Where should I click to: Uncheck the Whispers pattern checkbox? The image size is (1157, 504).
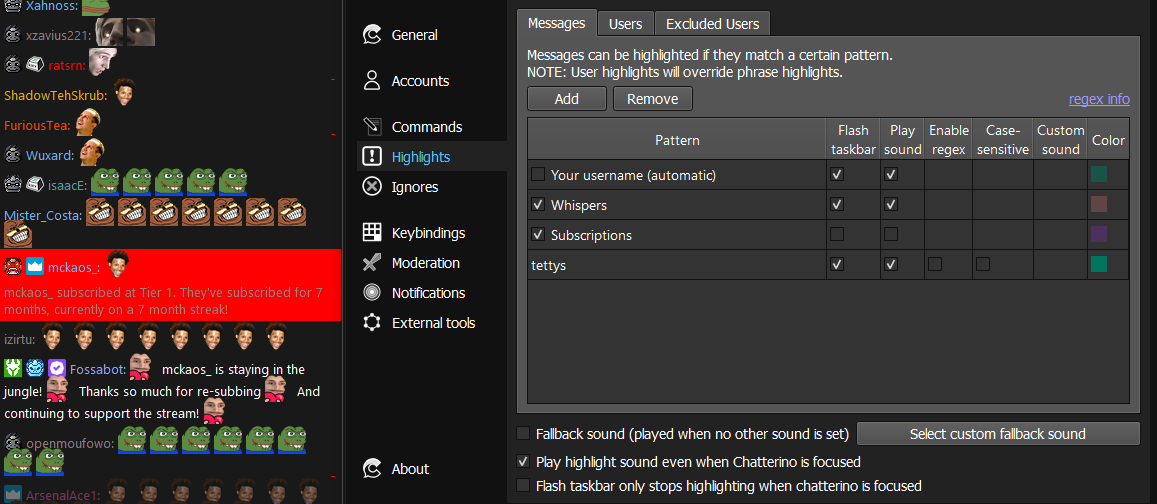(x=538, y=204)
